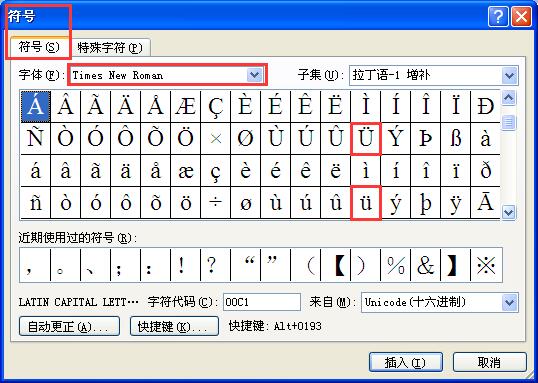Click the 插入(I) button
Viewport: 538px width, 383px height.
click(406, 362)
